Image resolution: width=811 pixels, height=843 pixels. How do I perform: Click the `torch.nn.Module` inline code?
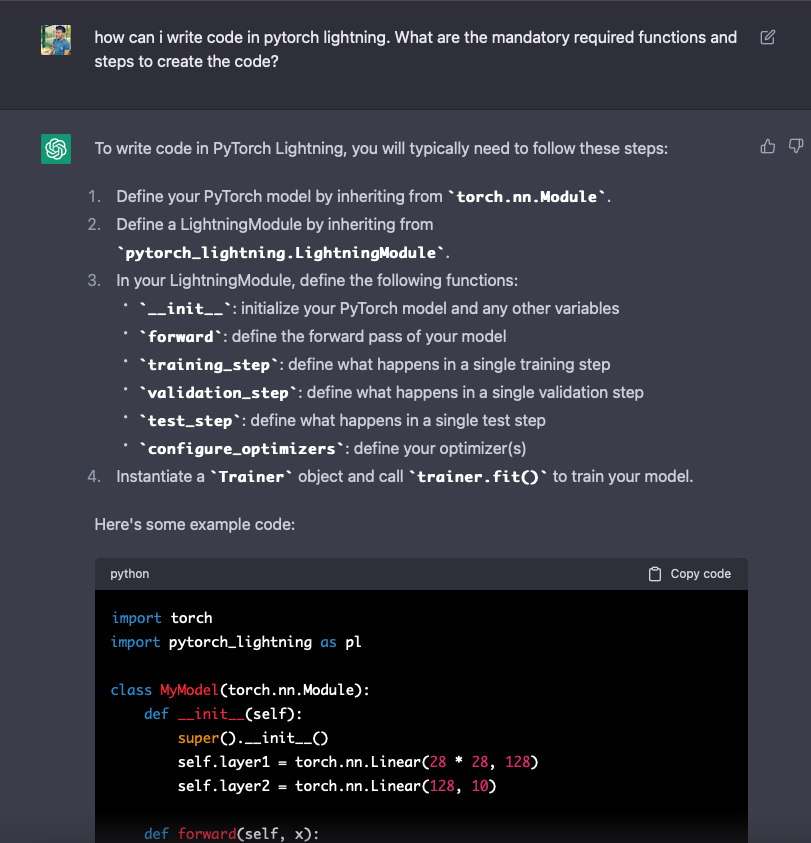[x=527, y=197]
